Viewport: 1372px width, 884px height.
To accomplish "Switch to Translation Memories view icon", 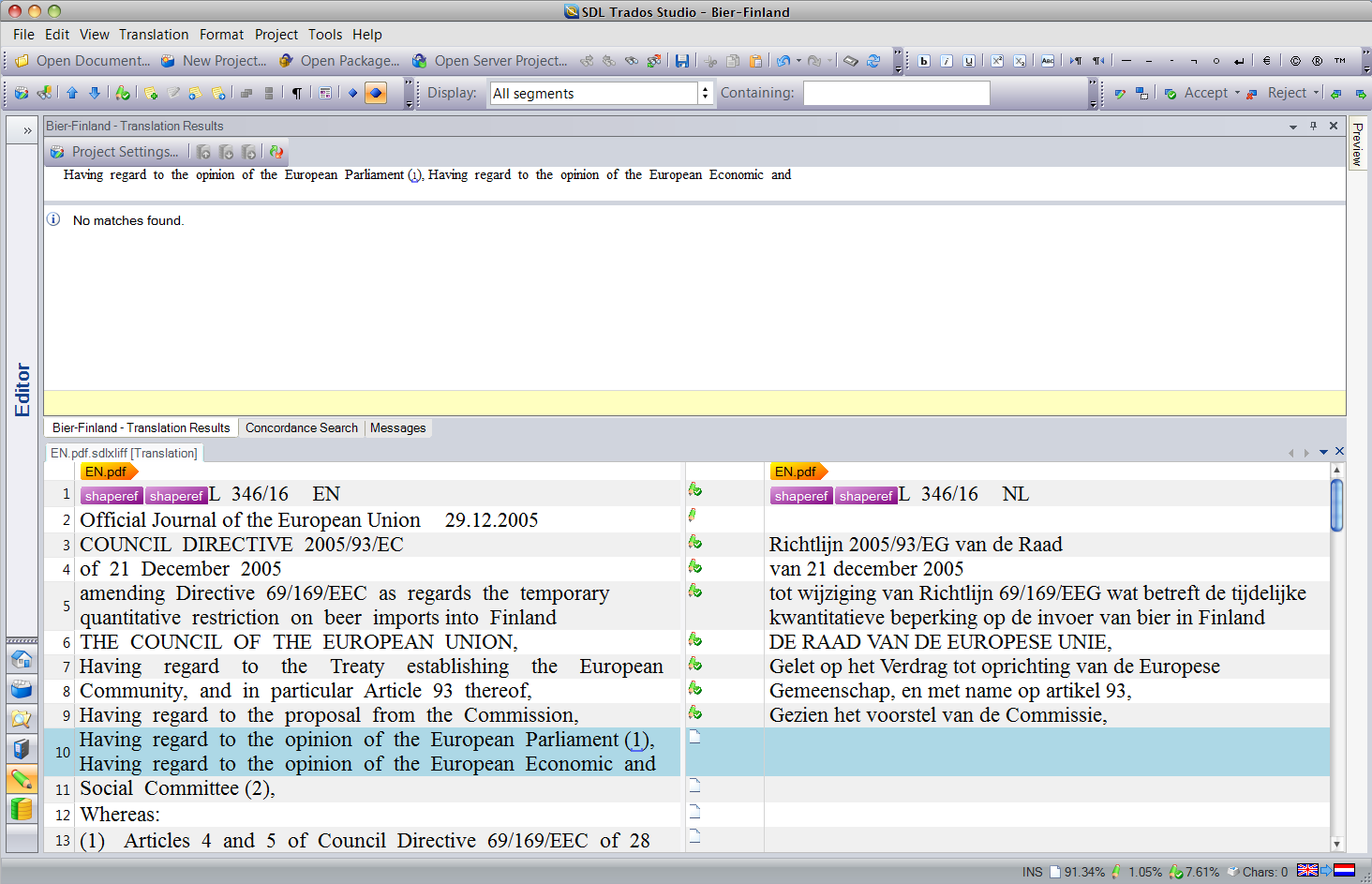I will tap(21, 808).
